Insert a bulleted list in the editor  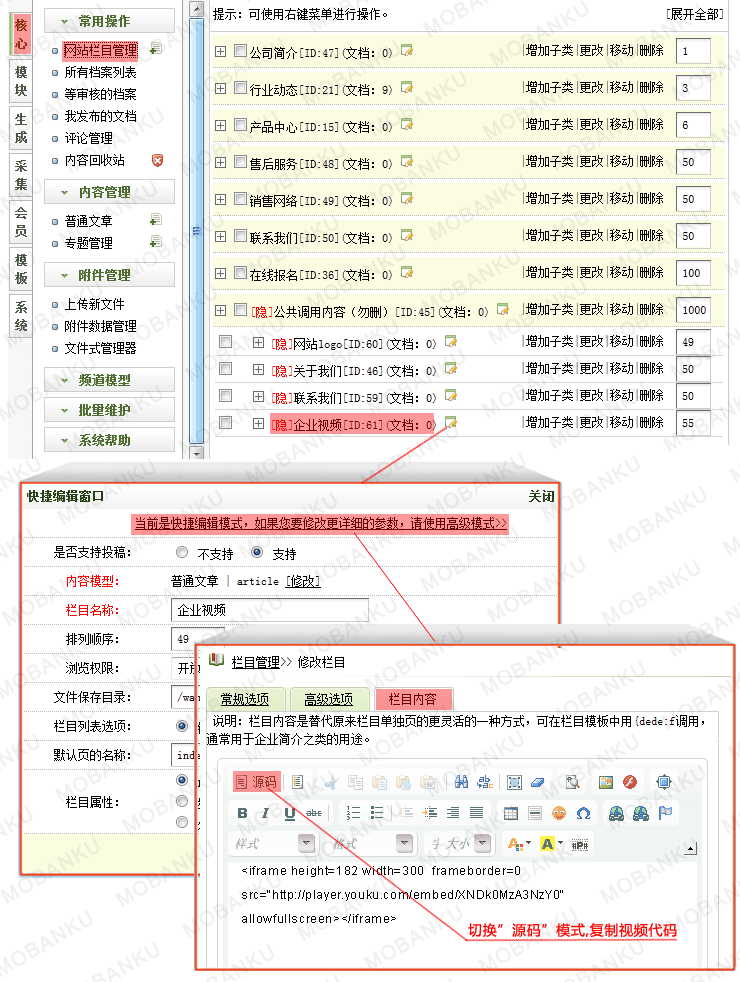[377, 813]
